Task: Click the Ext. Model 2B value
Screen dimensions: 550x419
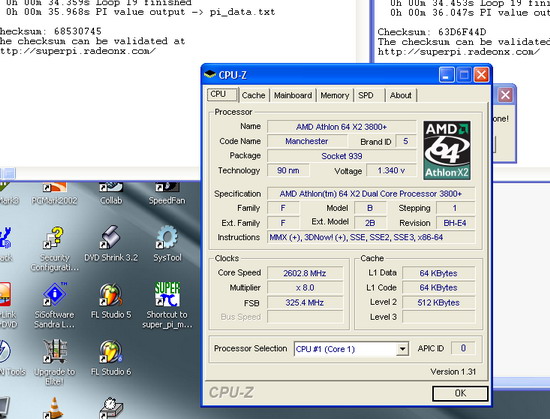Action: pyautogui.click(x=370, y=223)
